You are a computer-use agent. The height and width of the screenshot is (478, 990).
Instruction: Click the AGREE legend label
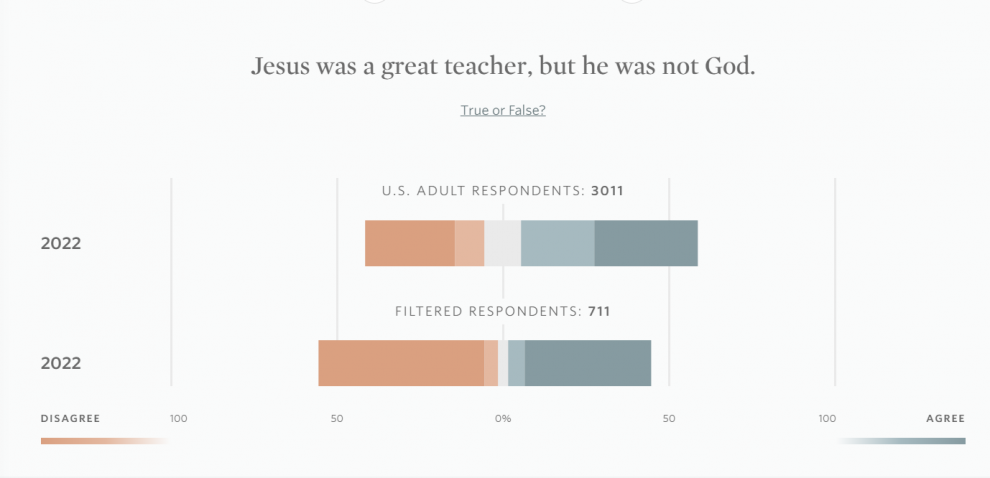coord(945,418)
